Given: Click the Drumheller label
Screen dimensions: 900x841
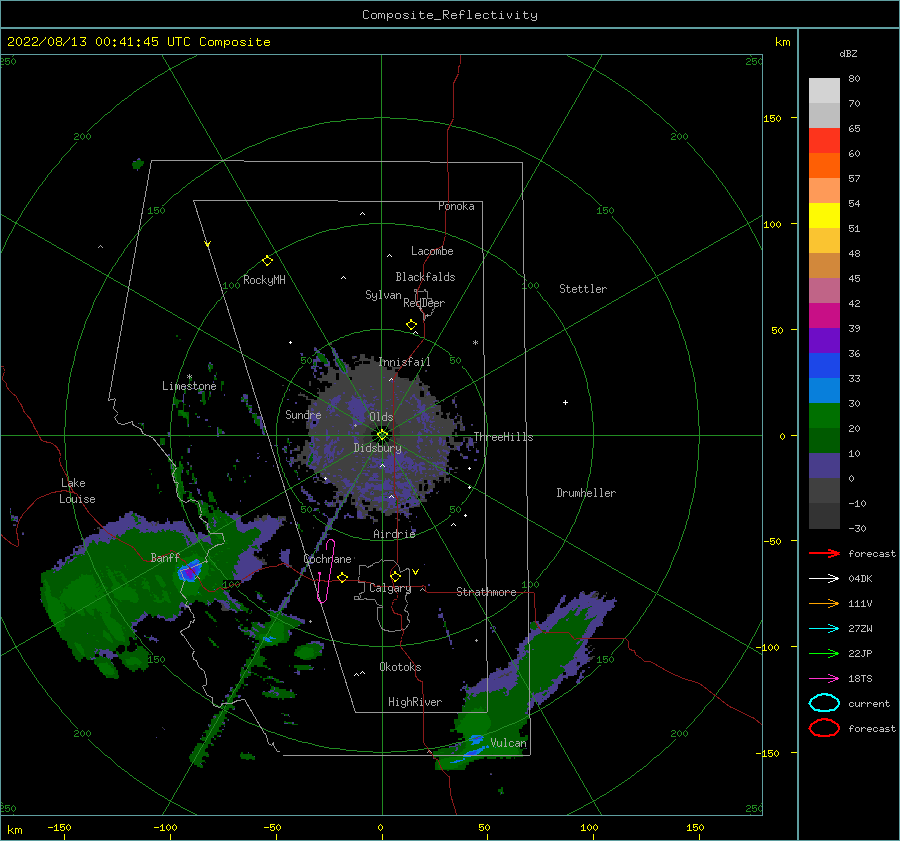Looking at the screenshot, I should click(586, 493).
